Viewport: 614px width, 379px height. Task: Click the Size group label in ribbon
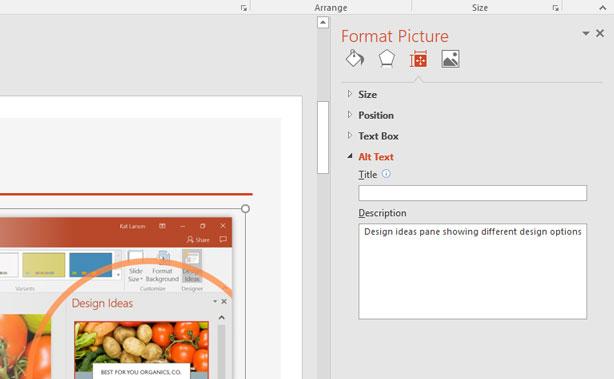[480, 8]
